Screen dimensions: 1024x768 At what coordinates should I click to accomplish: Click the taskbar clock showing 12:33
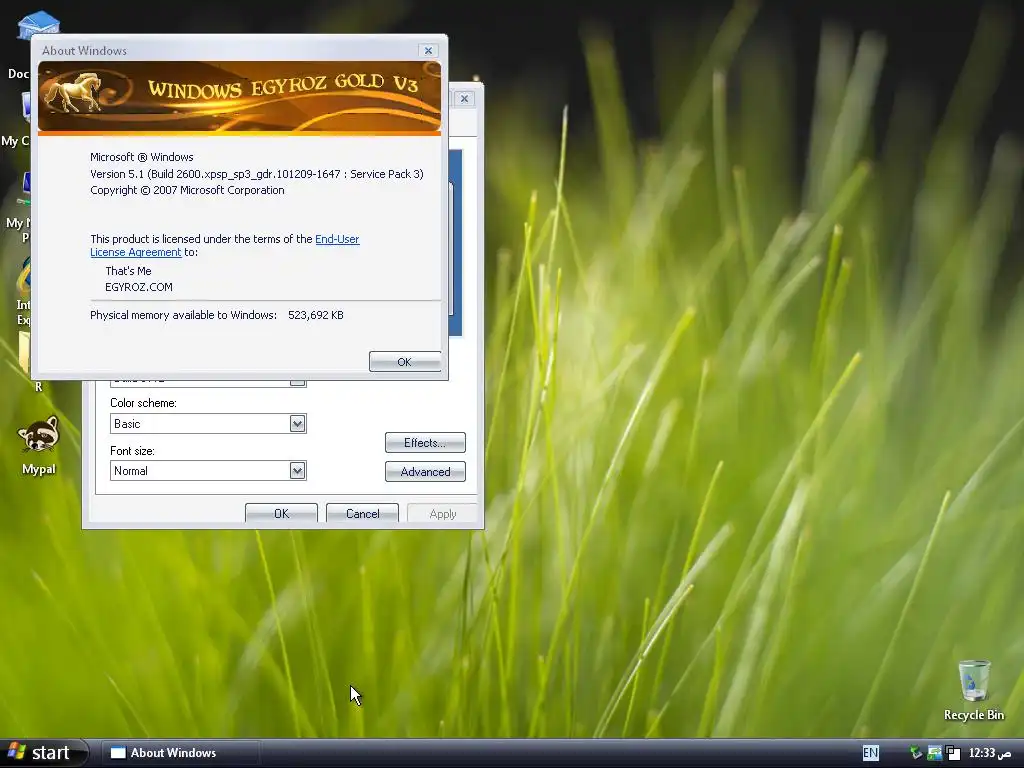click(989, 753)
